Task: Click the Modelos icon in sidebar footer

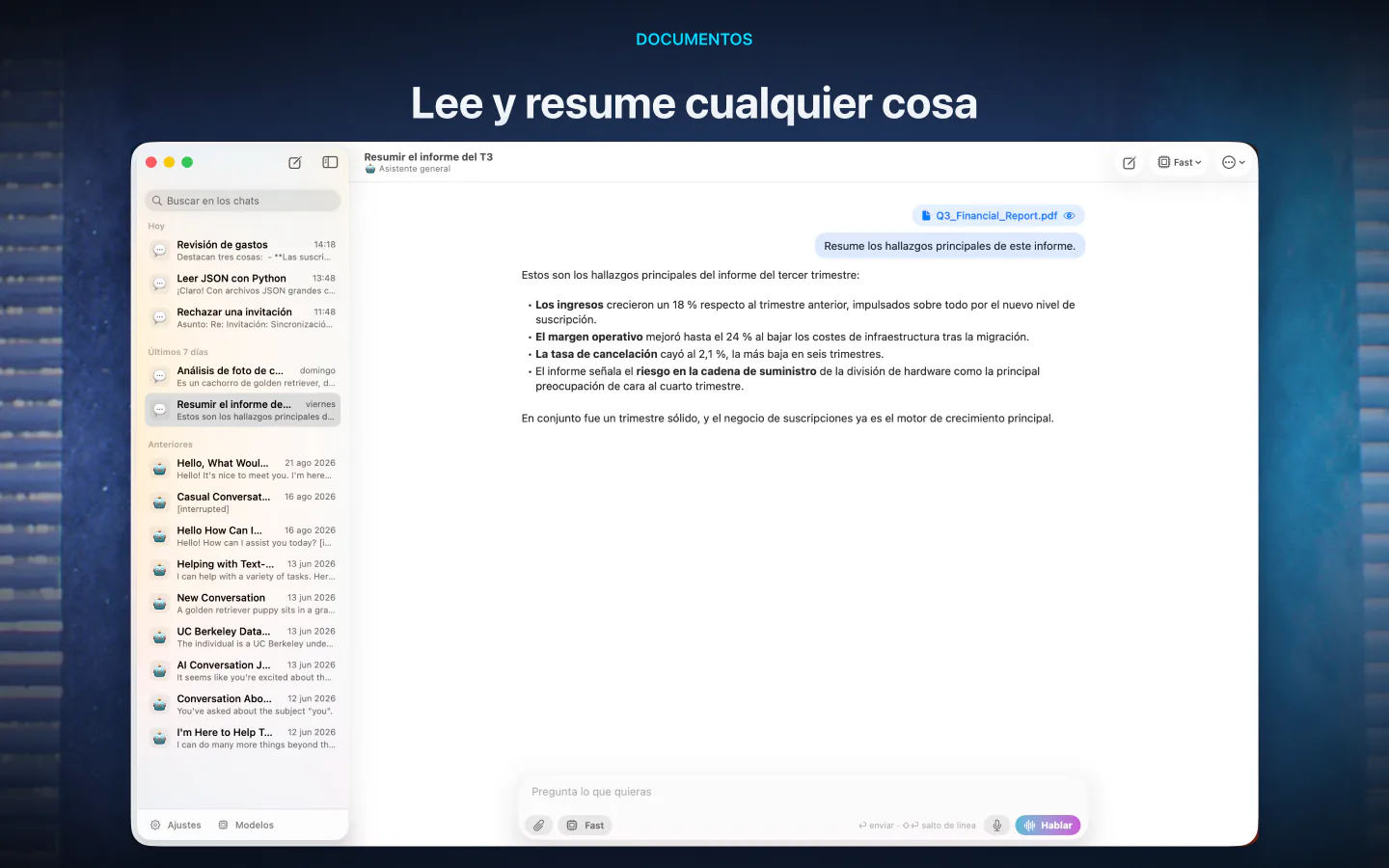Action: [x=224, y=826]
